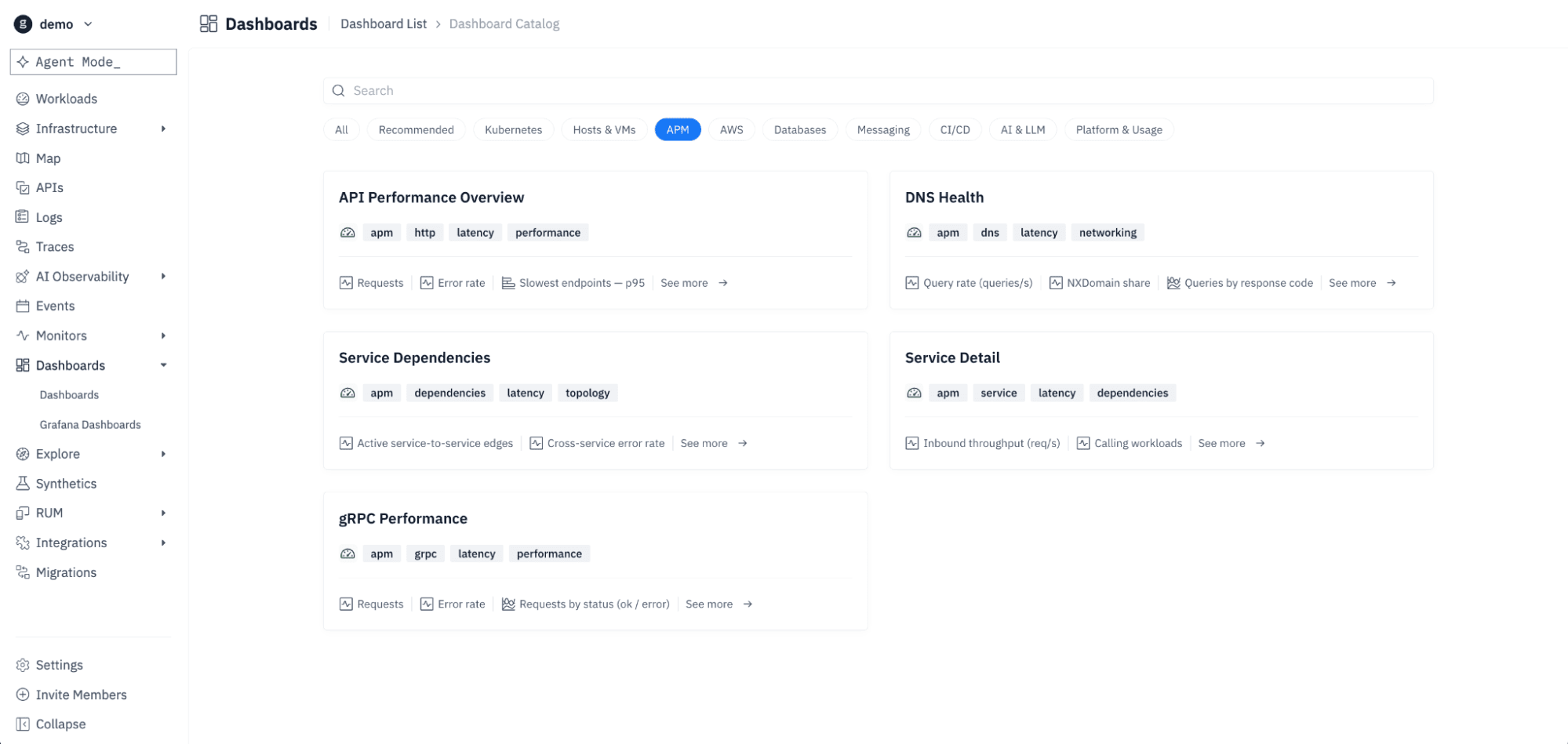Click the Events calendar icon
Viewport: 1568px width, 744px height.
click(23, 306)
